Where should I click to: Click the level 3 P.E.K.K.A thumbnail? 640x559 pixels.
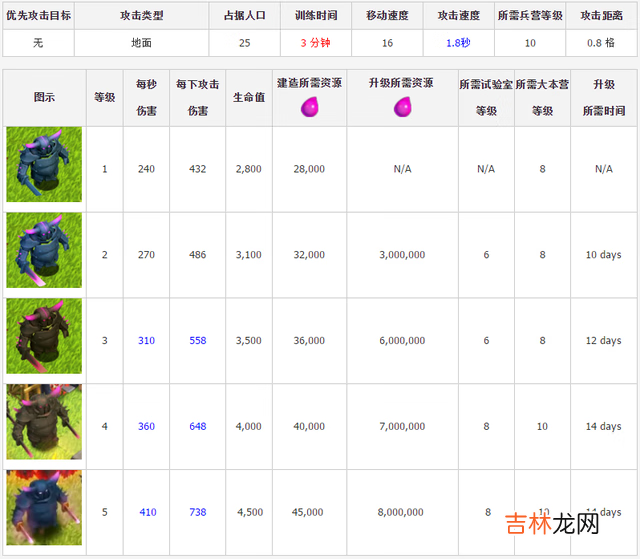click(44, 336)
